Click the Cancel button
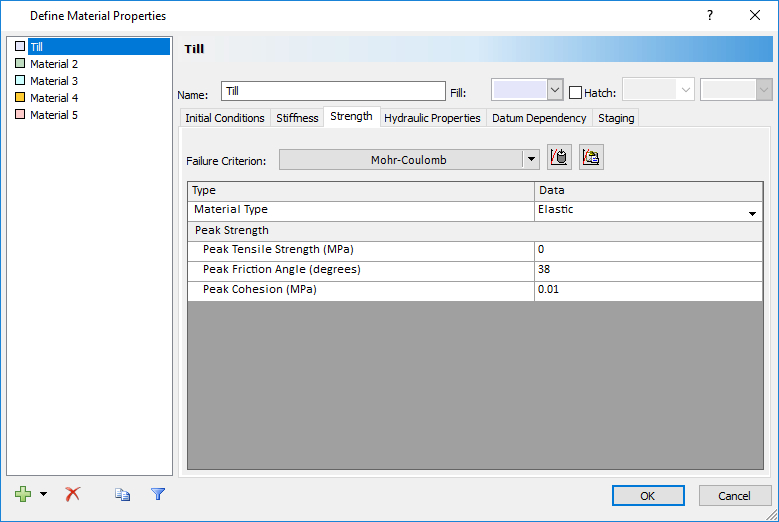The width and height of the screenshot is (779, 522). pyautogui.click(x=734, y=496)
